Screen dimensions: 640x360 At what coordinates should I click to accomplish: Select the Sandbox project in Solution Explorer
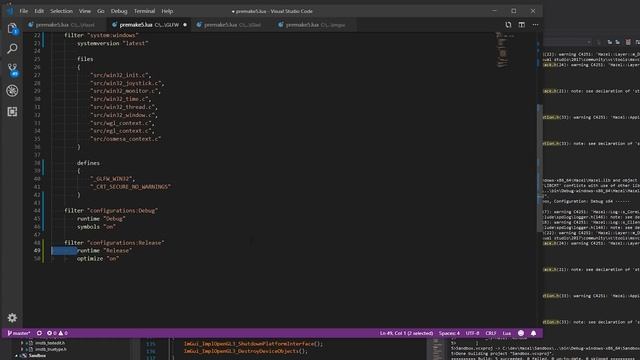37,356
